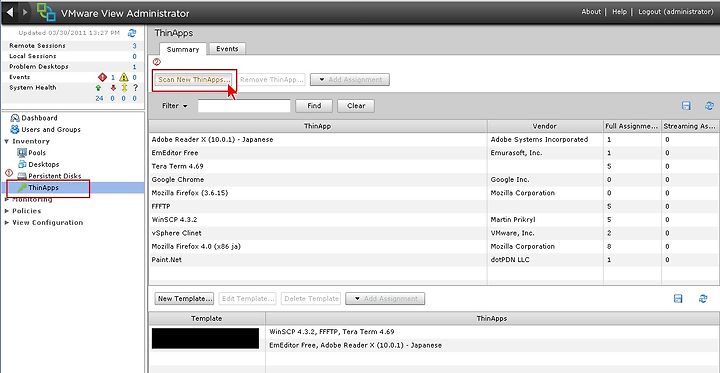Click the filter text input field
This screenshot has height=373, width=720.
pos(244,106)
